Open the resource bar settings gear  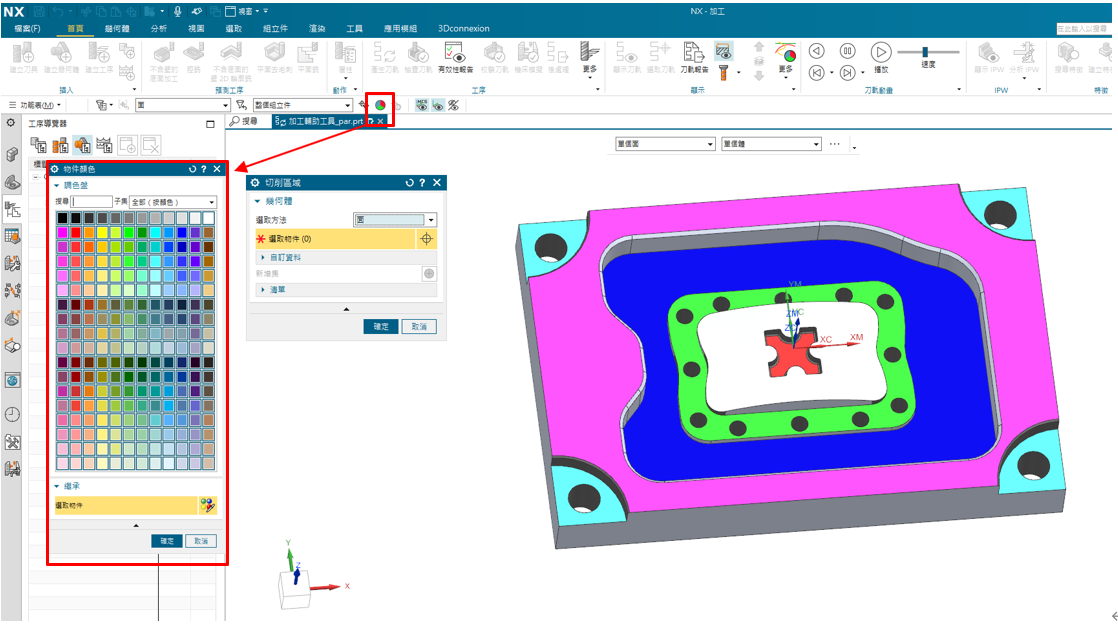click(x=11, y=123)
